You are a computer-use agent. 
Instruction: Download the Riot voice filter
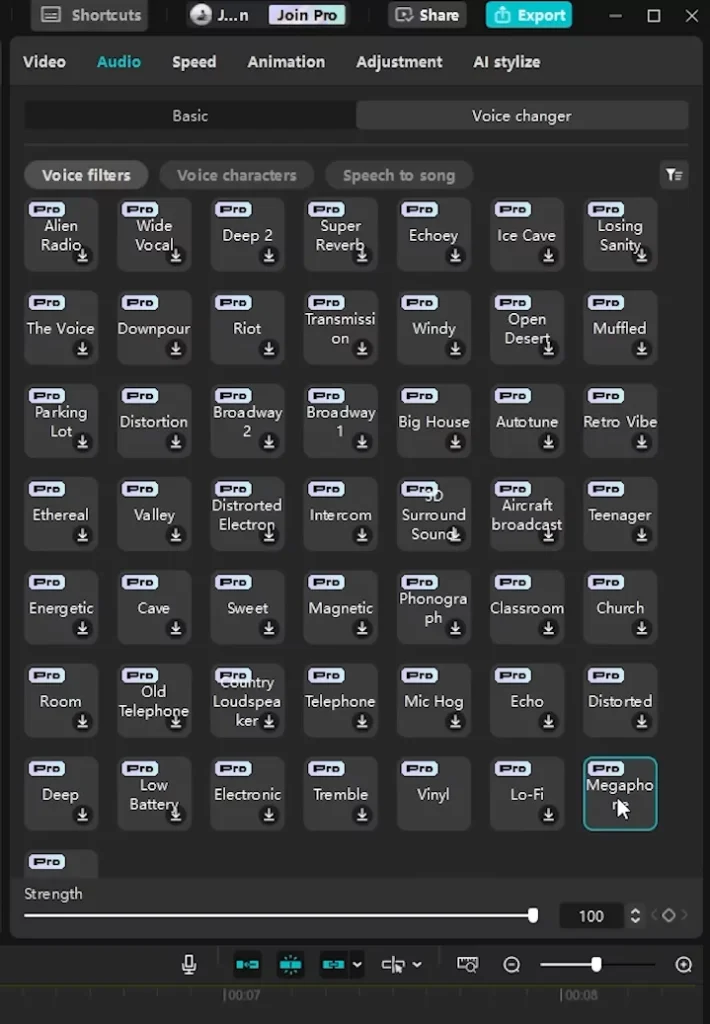point(269,349)
